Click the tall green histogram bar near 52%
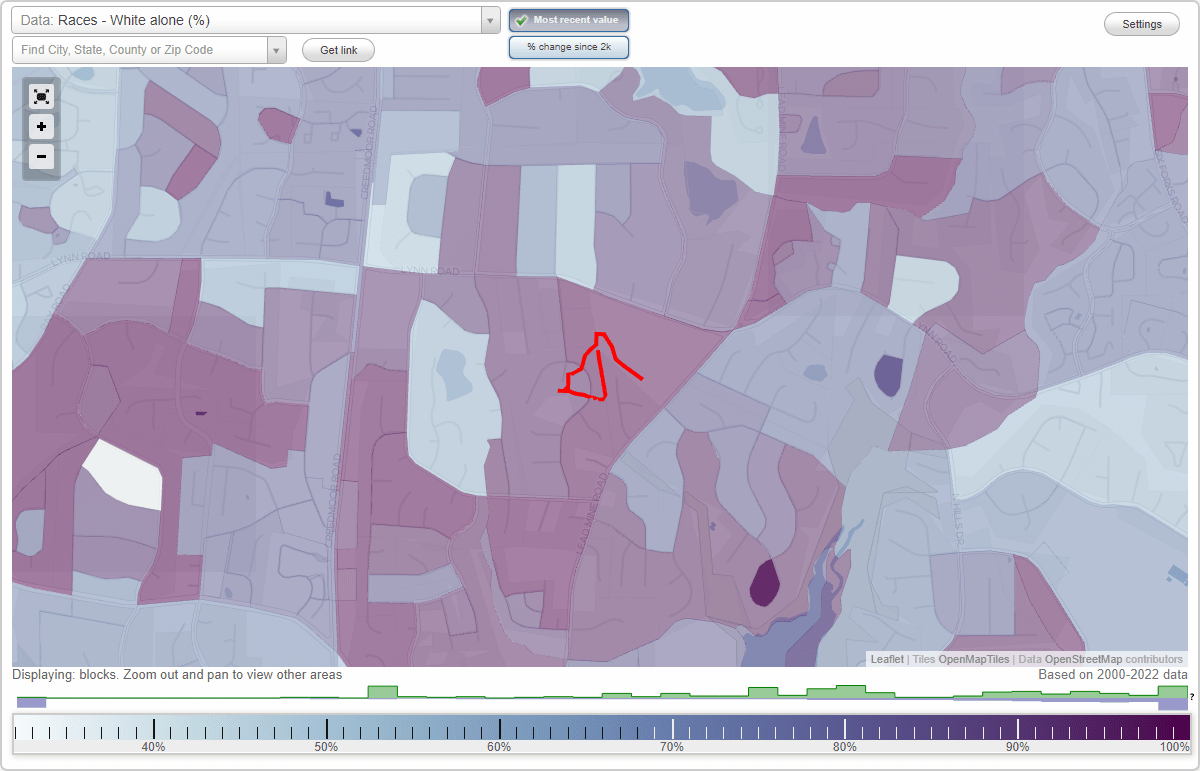The image size is (1200, 771). point(382,692)
